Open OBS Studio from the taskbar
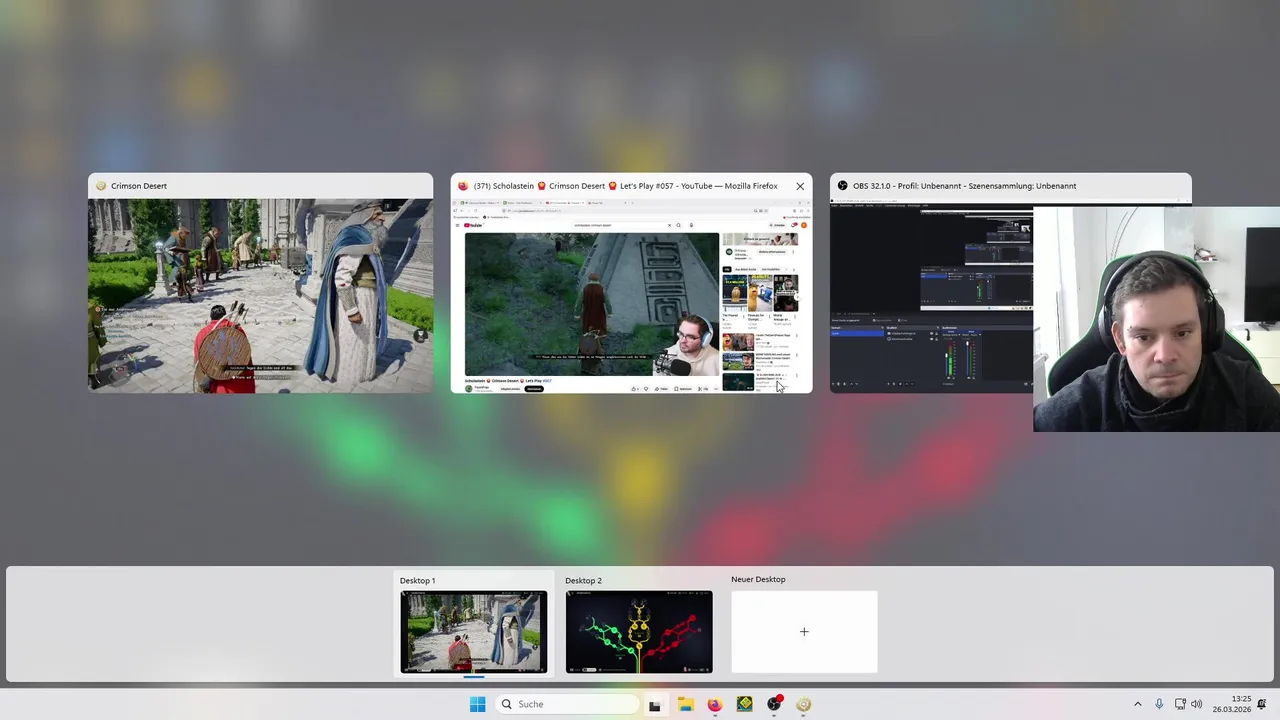1280x720 pixels. (x=774, y=705)
